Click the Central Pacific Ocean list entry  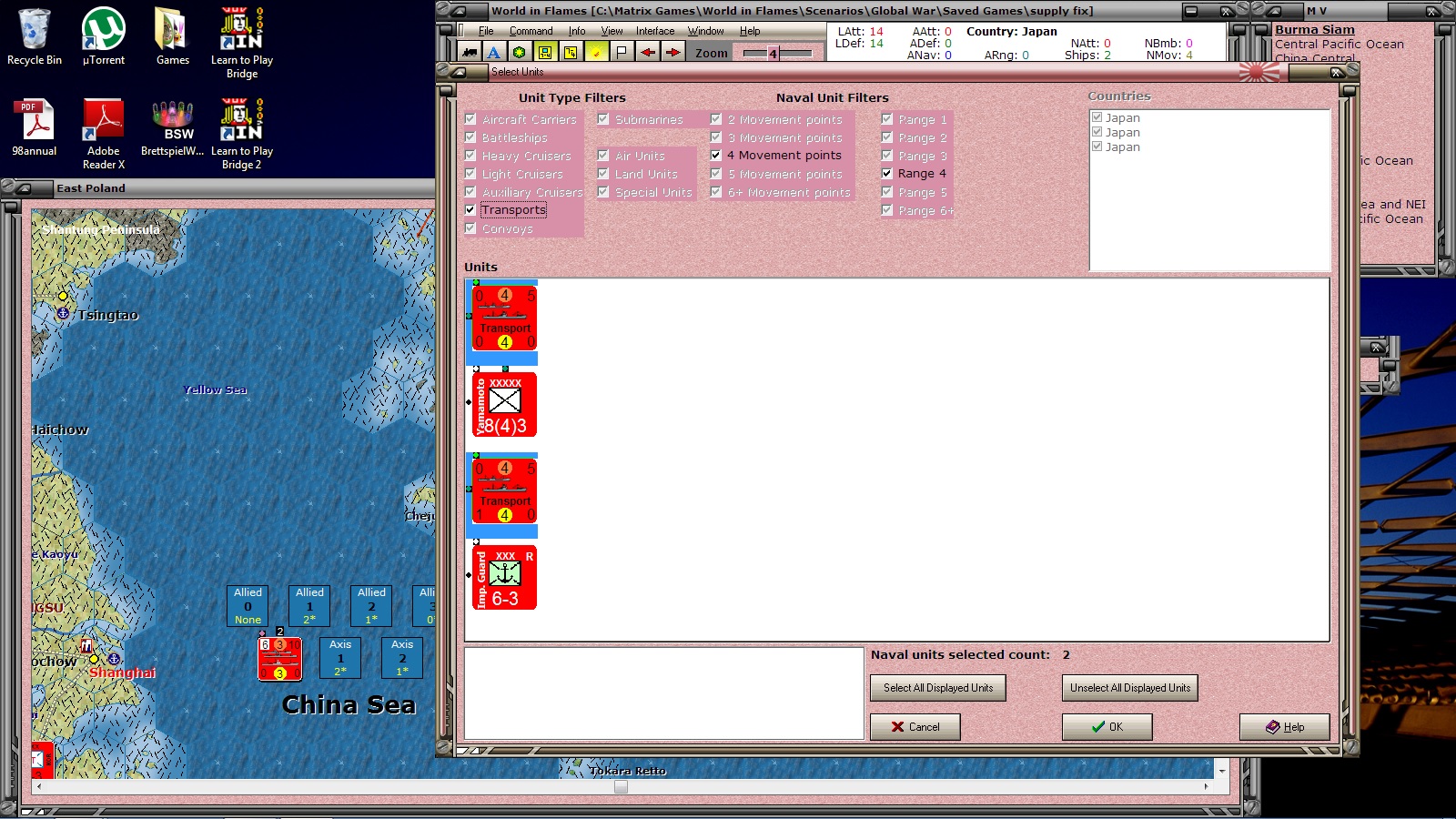coord(1339,45)
